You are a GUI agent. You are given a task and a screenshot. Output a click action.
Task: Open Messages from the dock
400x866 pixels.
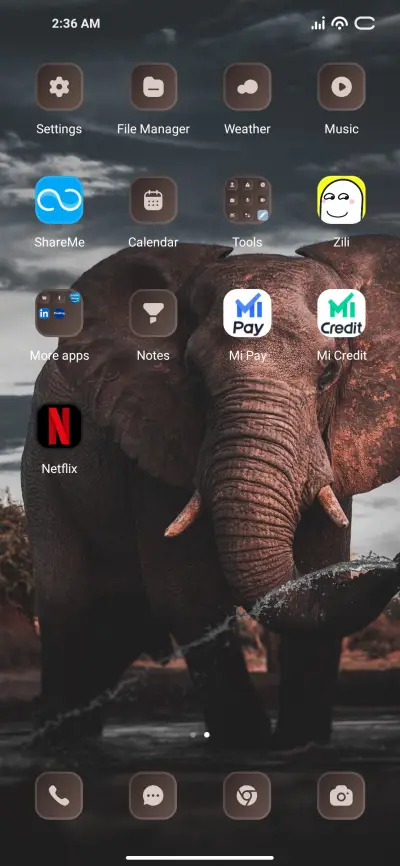coord(153,795)
